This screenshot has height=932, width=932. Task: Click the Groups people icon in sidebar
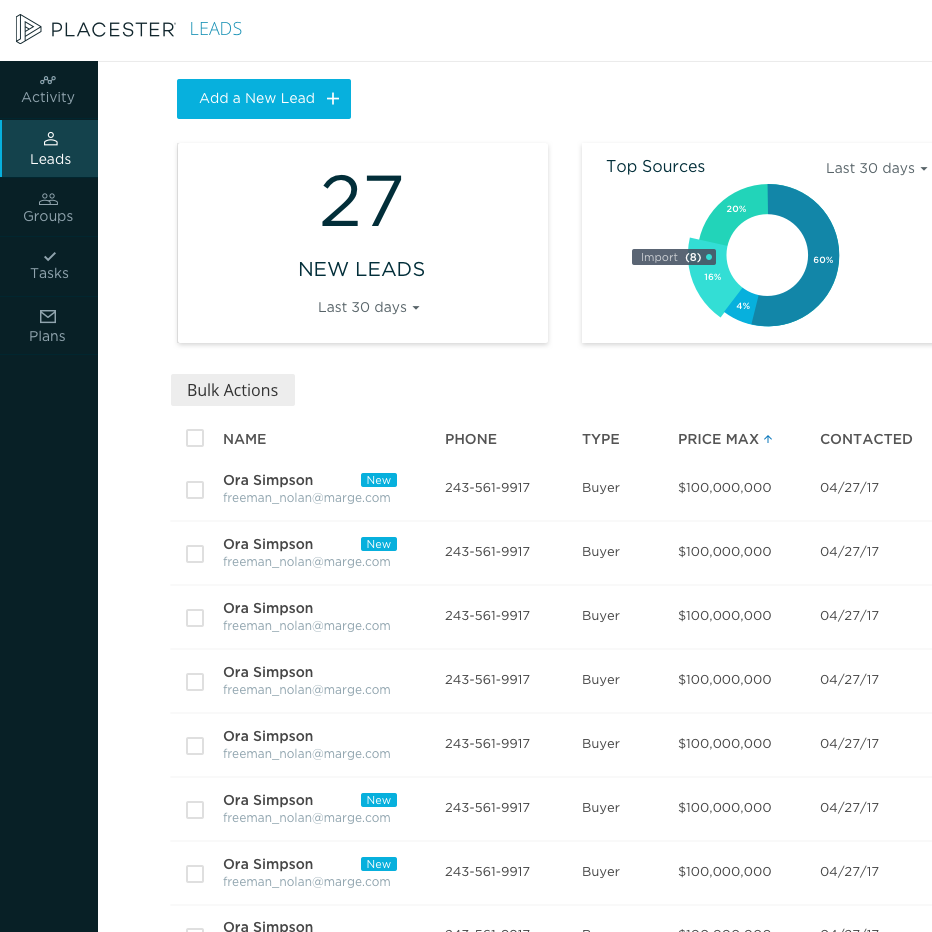tap(48, 199)
